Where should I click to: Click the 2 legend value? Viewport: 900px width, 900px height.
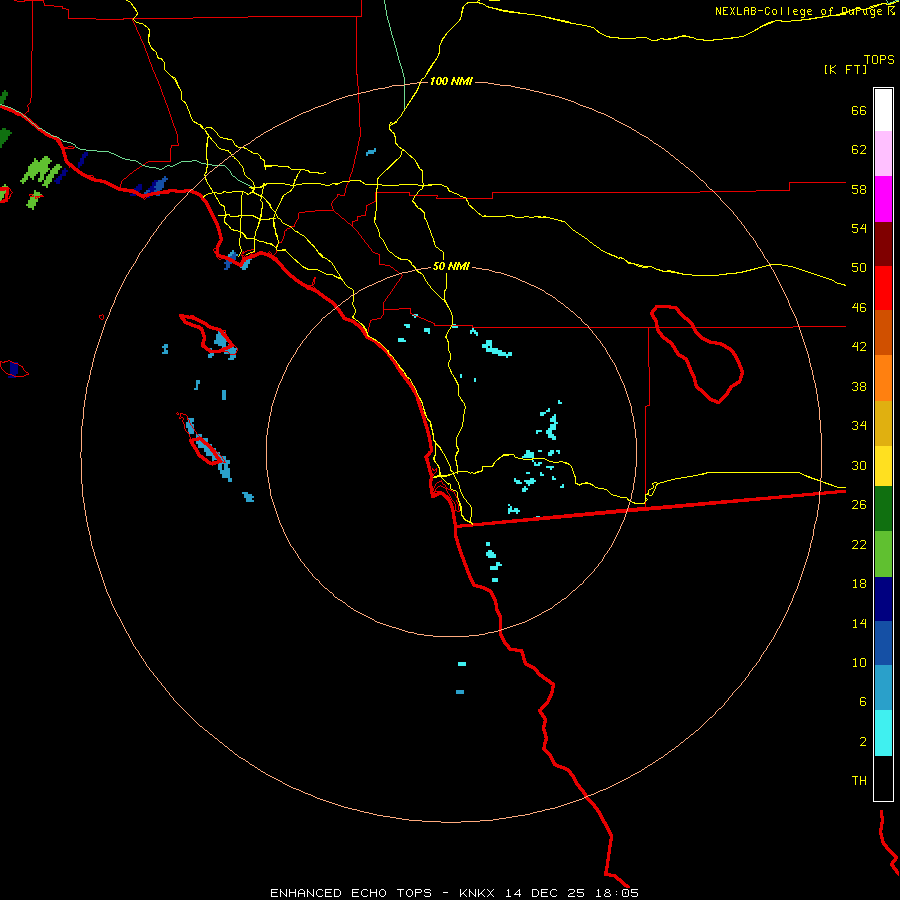pos(863,742)
